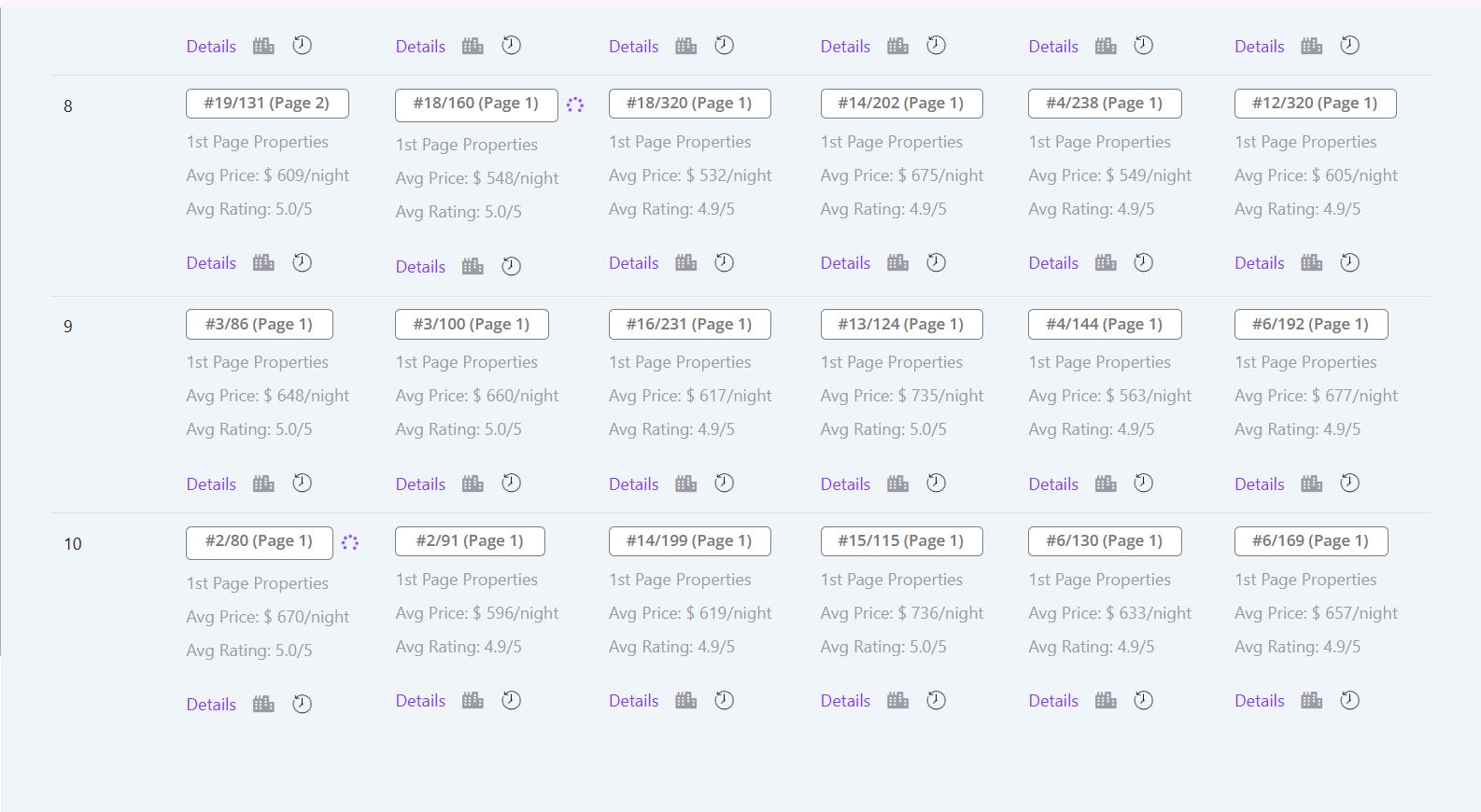Click the #14/202 (Page 1) rank badge
The height and width of the screenshot is (812, 1481).
(901, 104)
